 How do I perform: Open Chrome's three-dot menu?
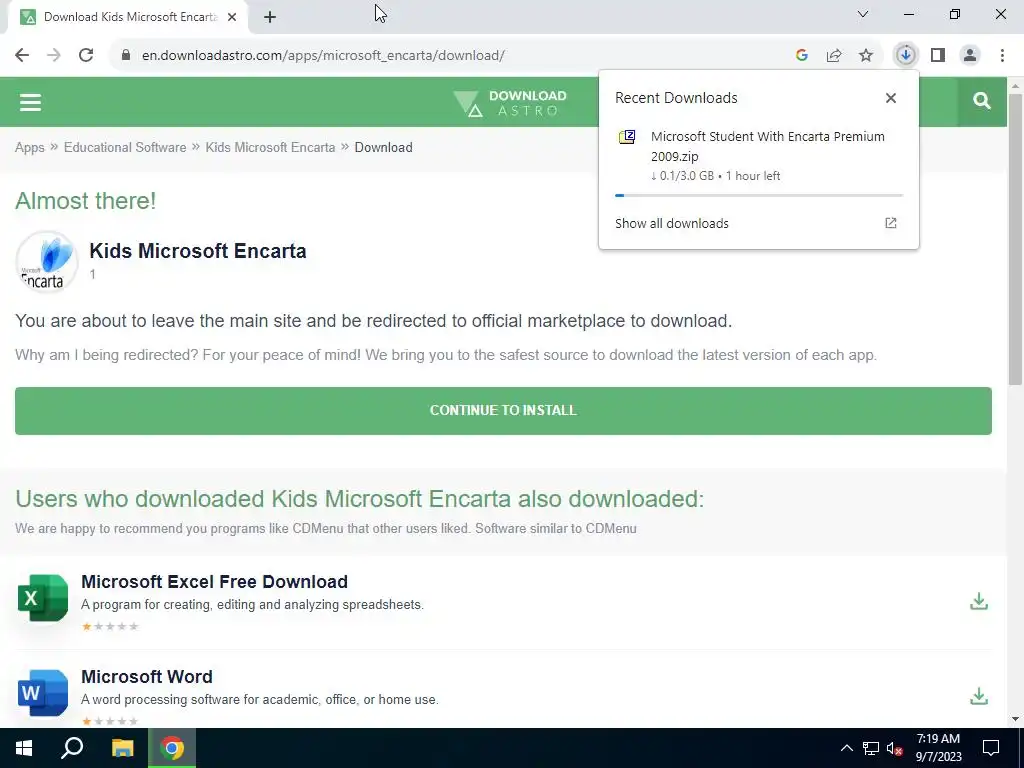click(1002, 56)
